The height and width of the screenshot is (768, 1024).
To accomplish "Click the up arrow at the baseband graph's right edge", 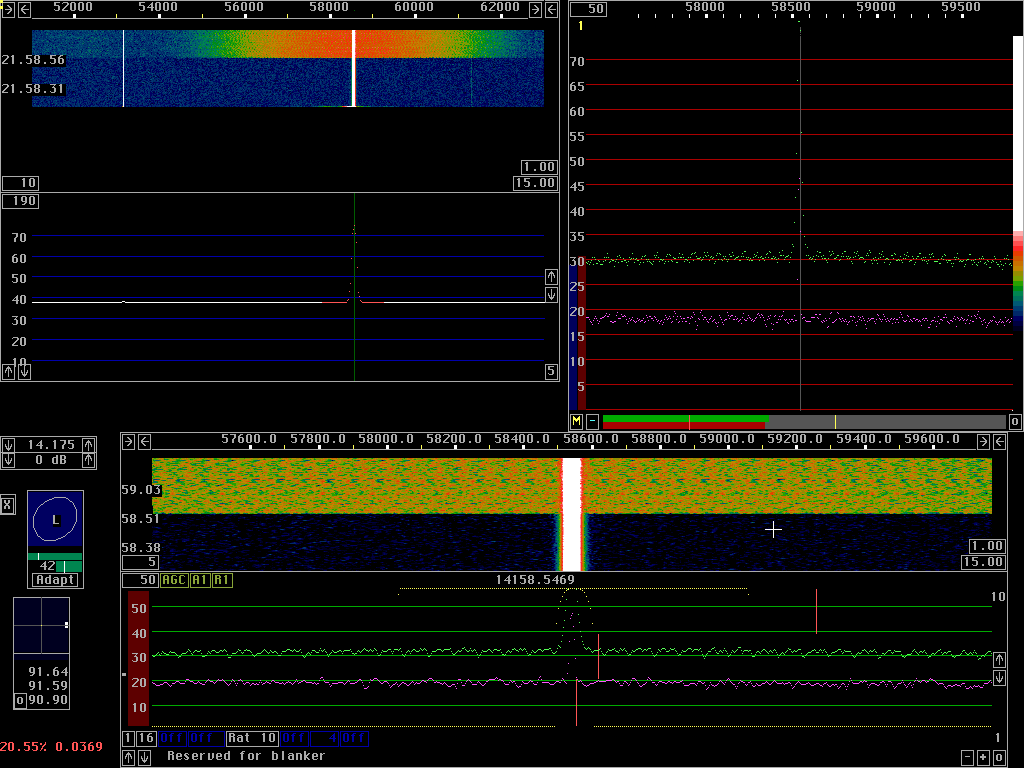I will click(x=999, y=660).
